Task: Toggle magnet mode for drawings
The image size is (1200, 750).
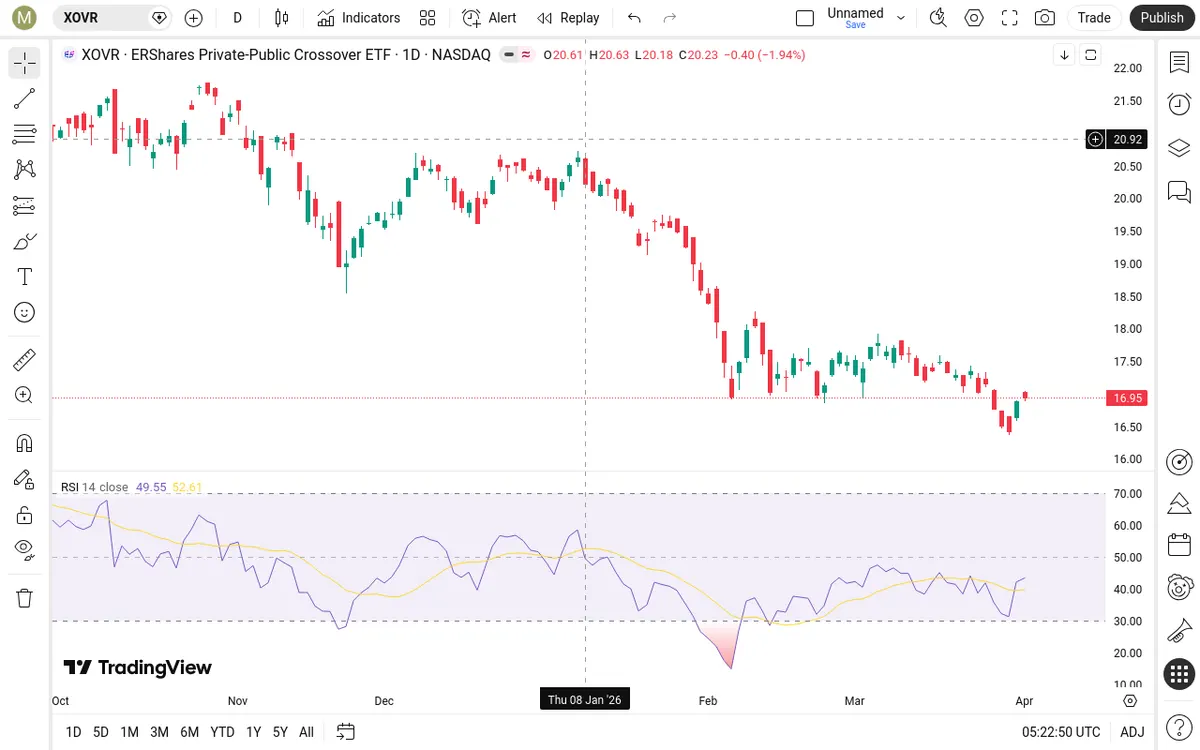Action: (25, 443)
